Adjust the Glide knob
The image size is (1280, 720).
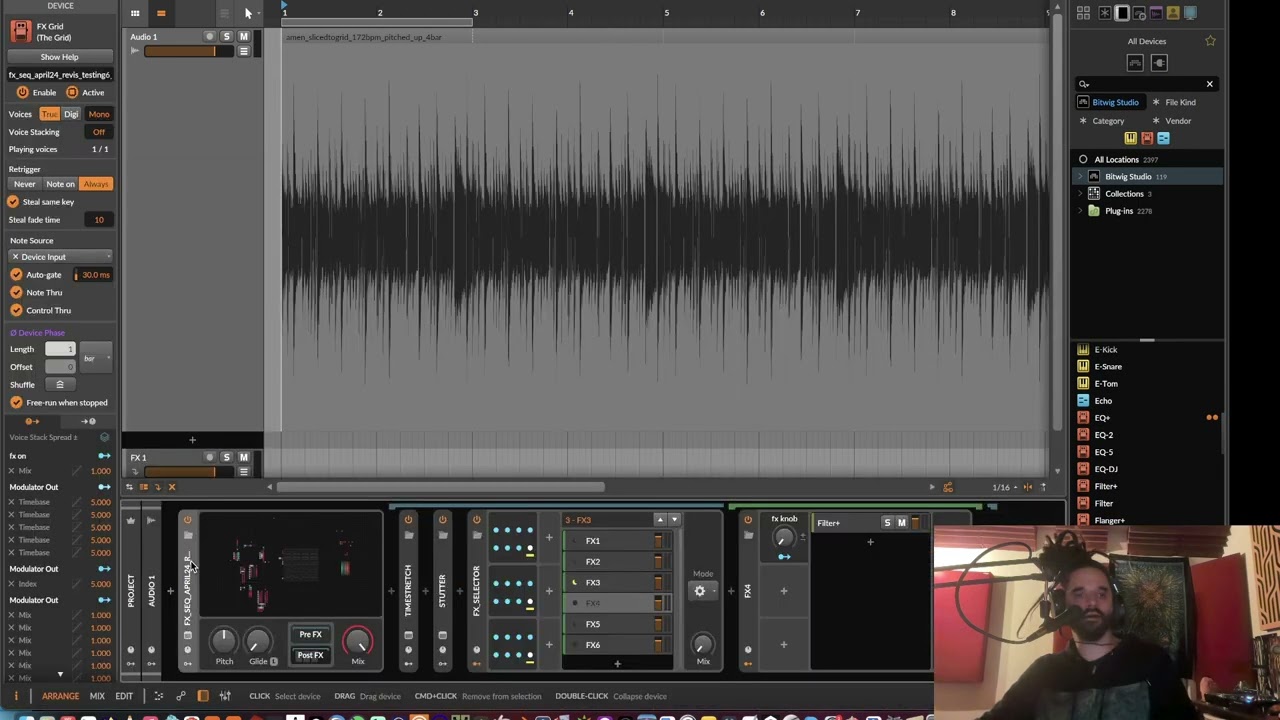258,639
